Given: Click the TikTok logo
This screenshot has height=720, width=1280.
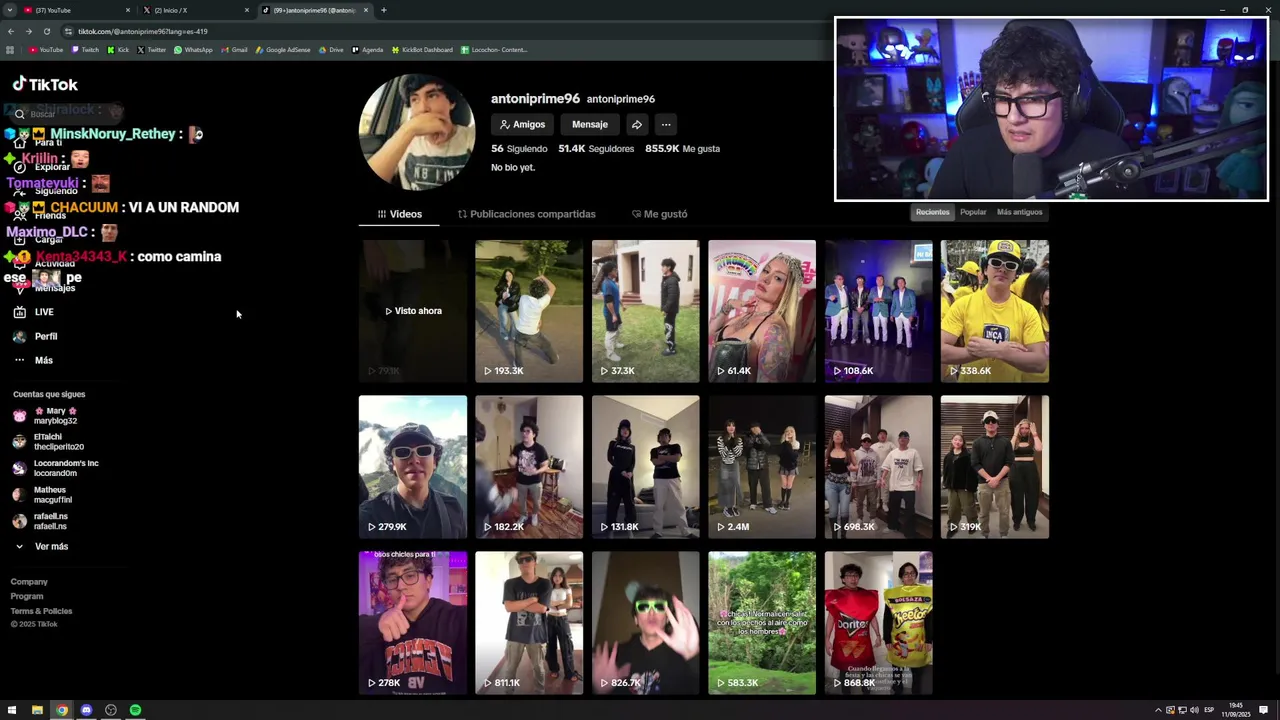Looking at the screenshot, I should click(45, 85).
